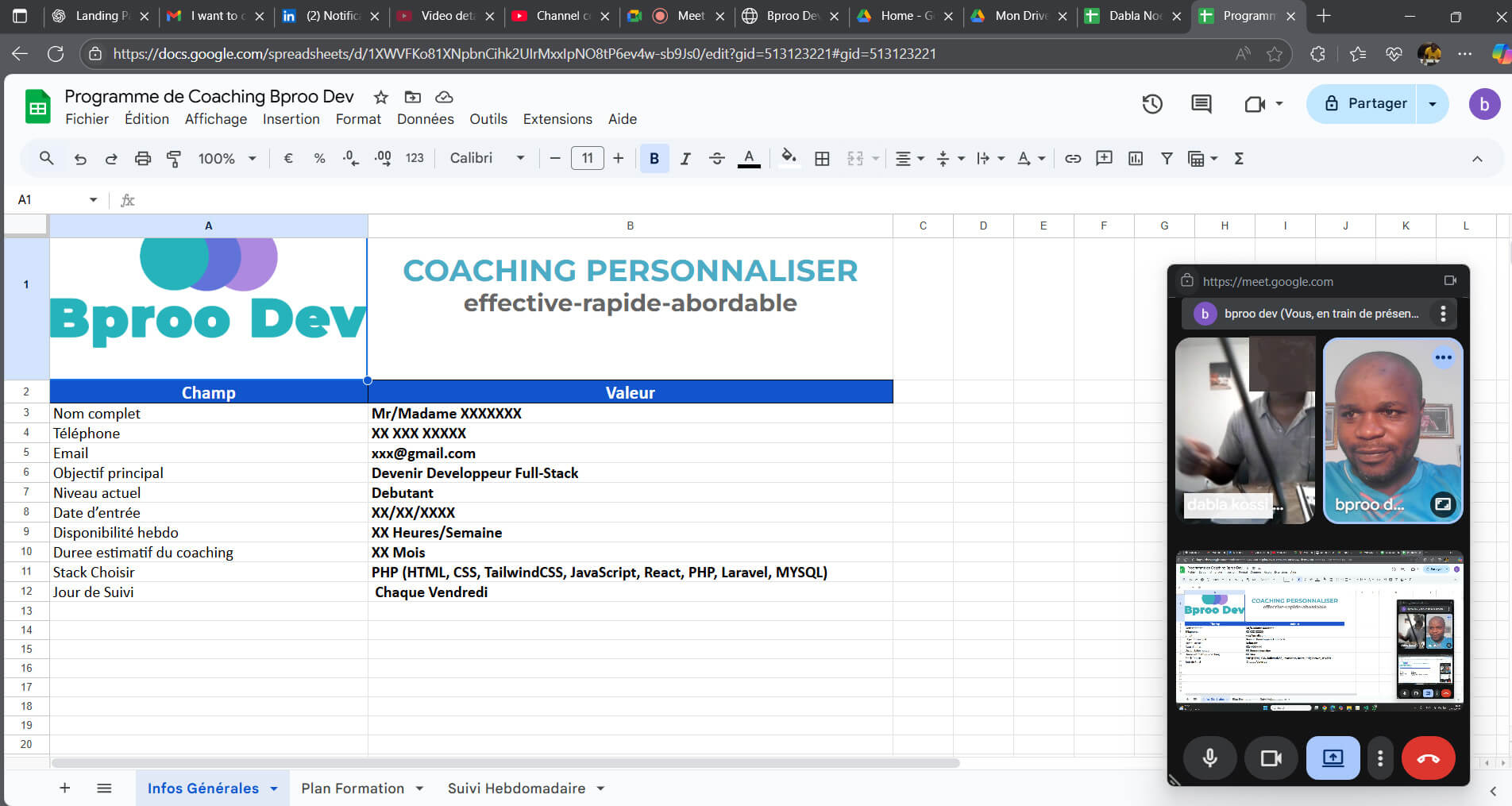Redo the last undone action
The height and width of the screenshot is (806, 1512).
[111, 159]
